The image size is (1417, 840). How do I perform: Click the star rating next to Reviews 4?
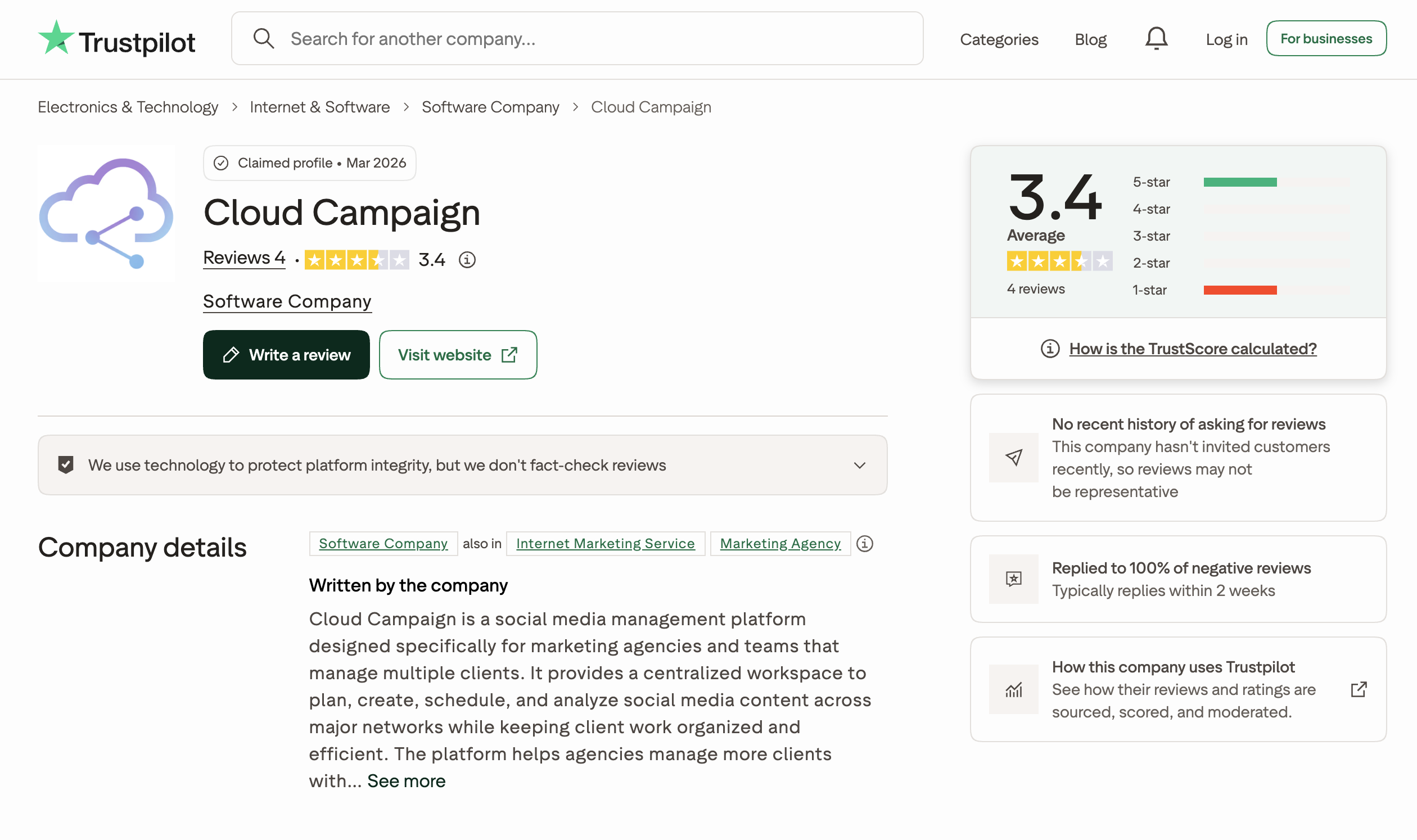click(x=356, y=260)
